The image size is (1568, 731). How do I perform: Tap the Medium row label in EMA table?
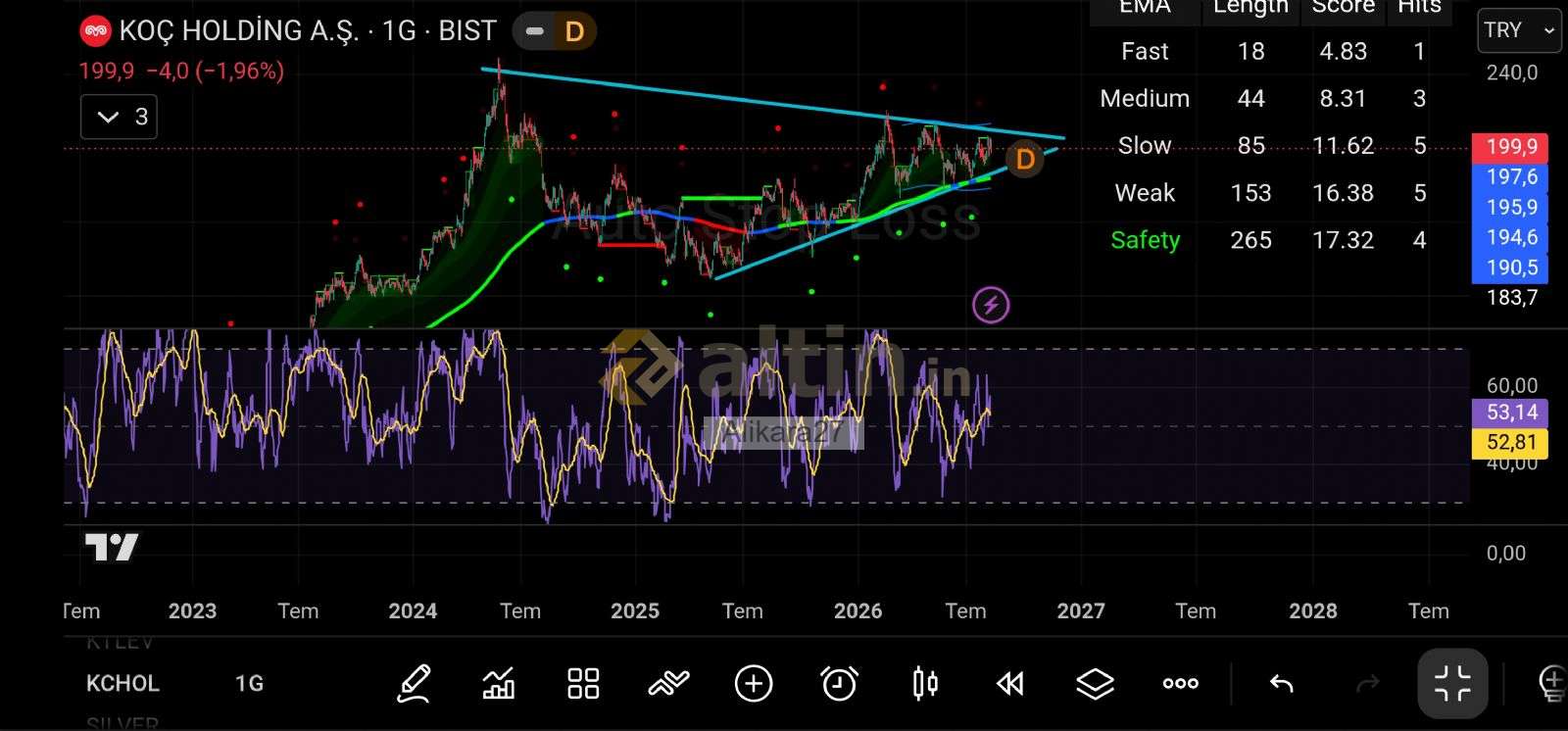tap(1145, 98)
